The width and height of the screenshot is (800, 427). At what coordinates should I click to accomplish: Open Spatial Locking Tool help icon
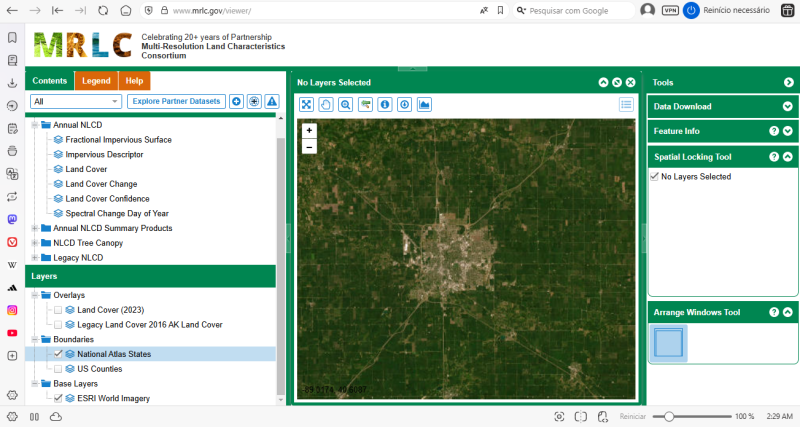[x=774, y=157]
